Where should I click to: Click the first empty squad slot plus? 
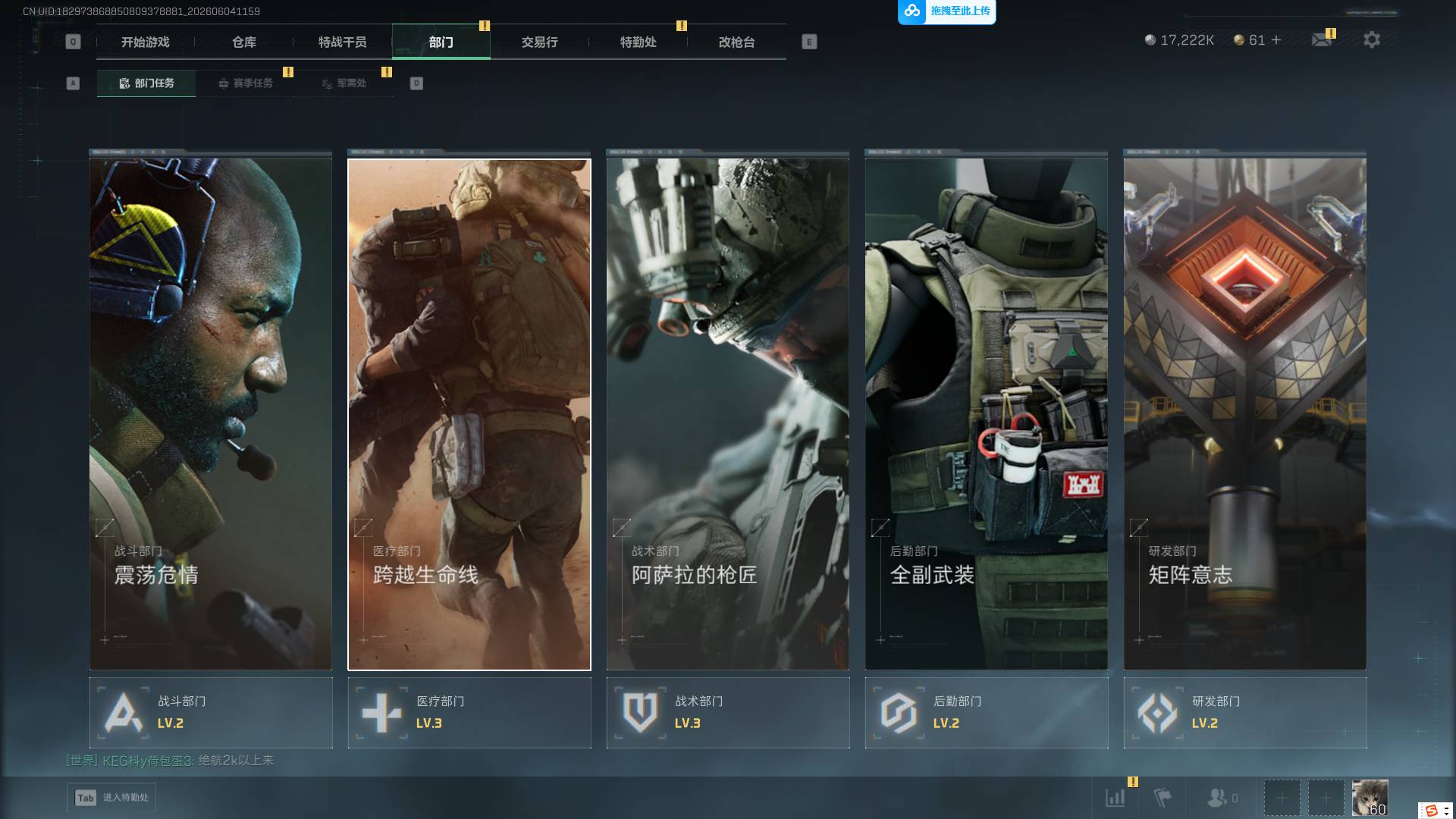(x=1282, y=798)
